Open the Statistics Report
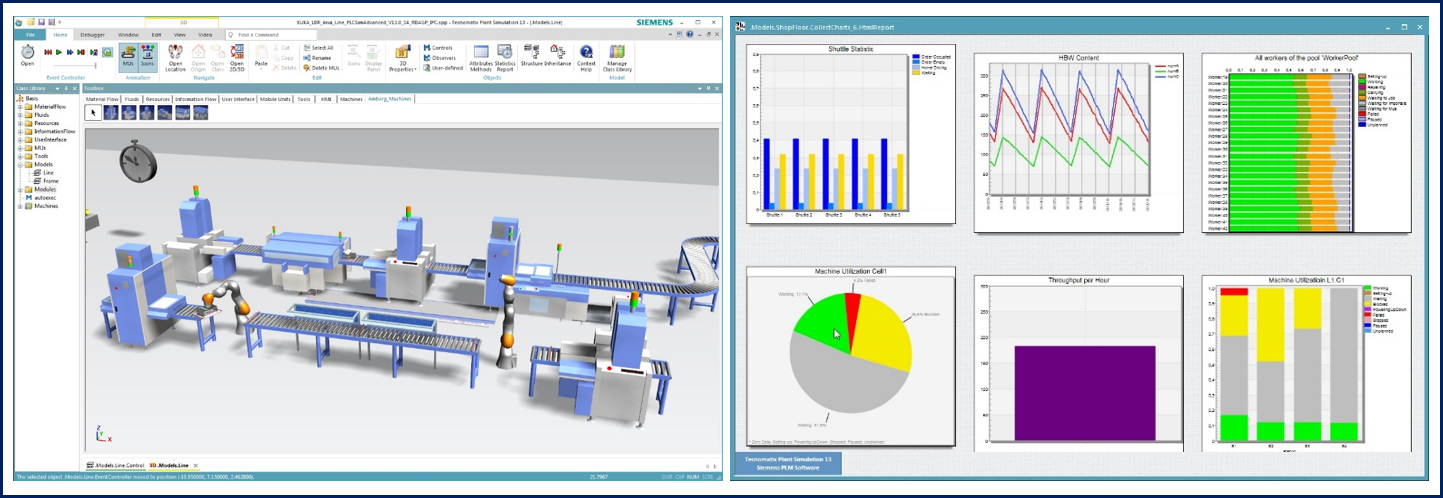The width and height of the screenshot is (1443, 498). [504, 55]
